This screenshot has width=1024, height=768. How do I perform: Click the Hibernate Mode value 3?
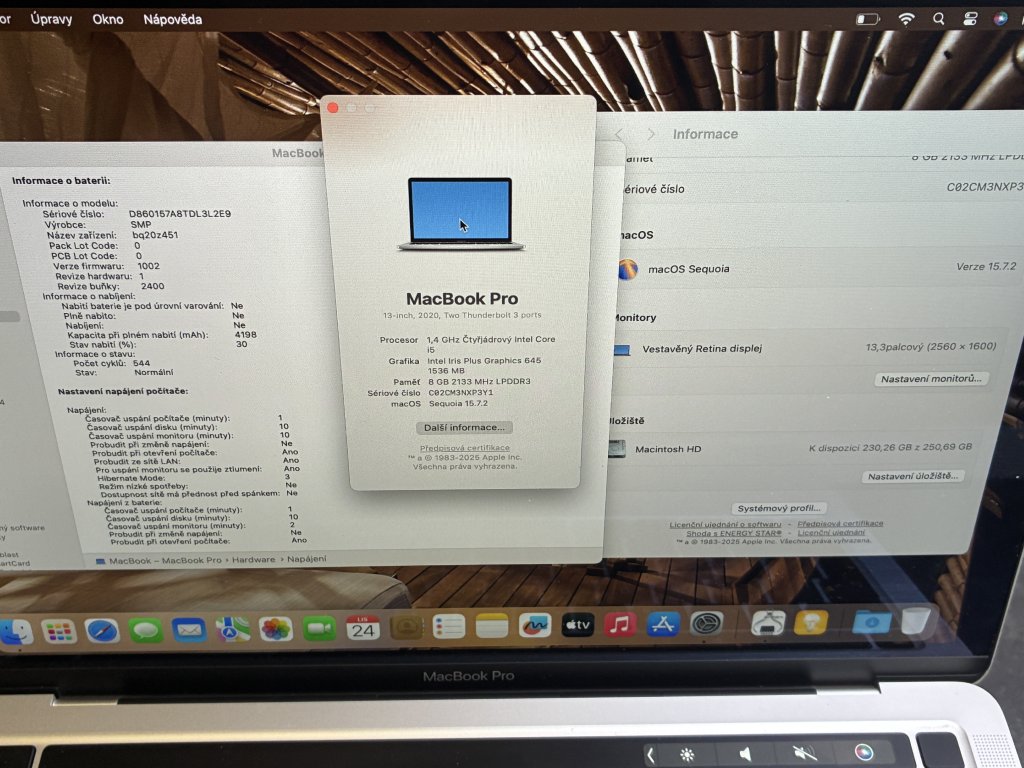(x=287, y=477)
